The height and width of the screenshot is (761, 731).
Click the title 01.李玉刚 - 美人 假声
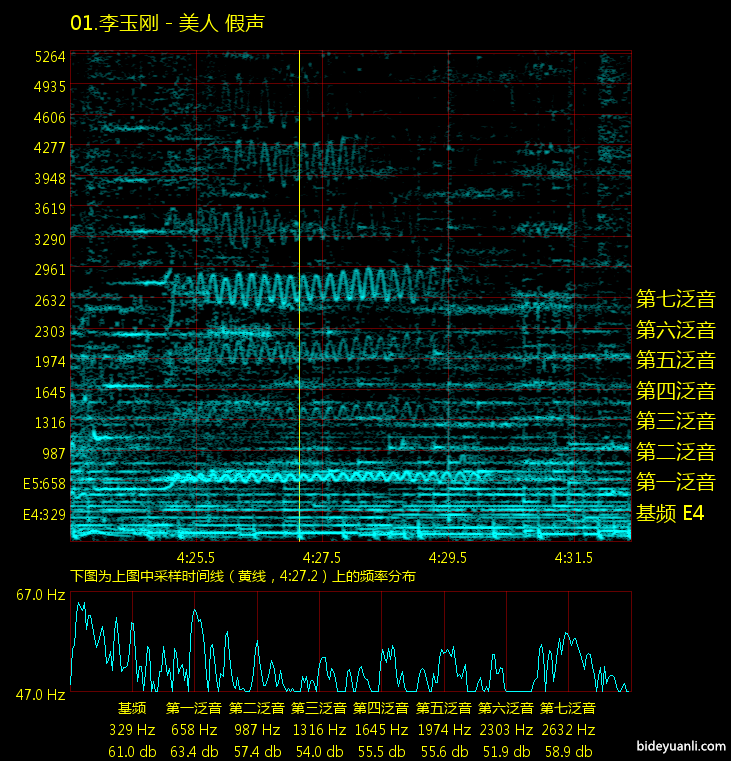(167, 22)
